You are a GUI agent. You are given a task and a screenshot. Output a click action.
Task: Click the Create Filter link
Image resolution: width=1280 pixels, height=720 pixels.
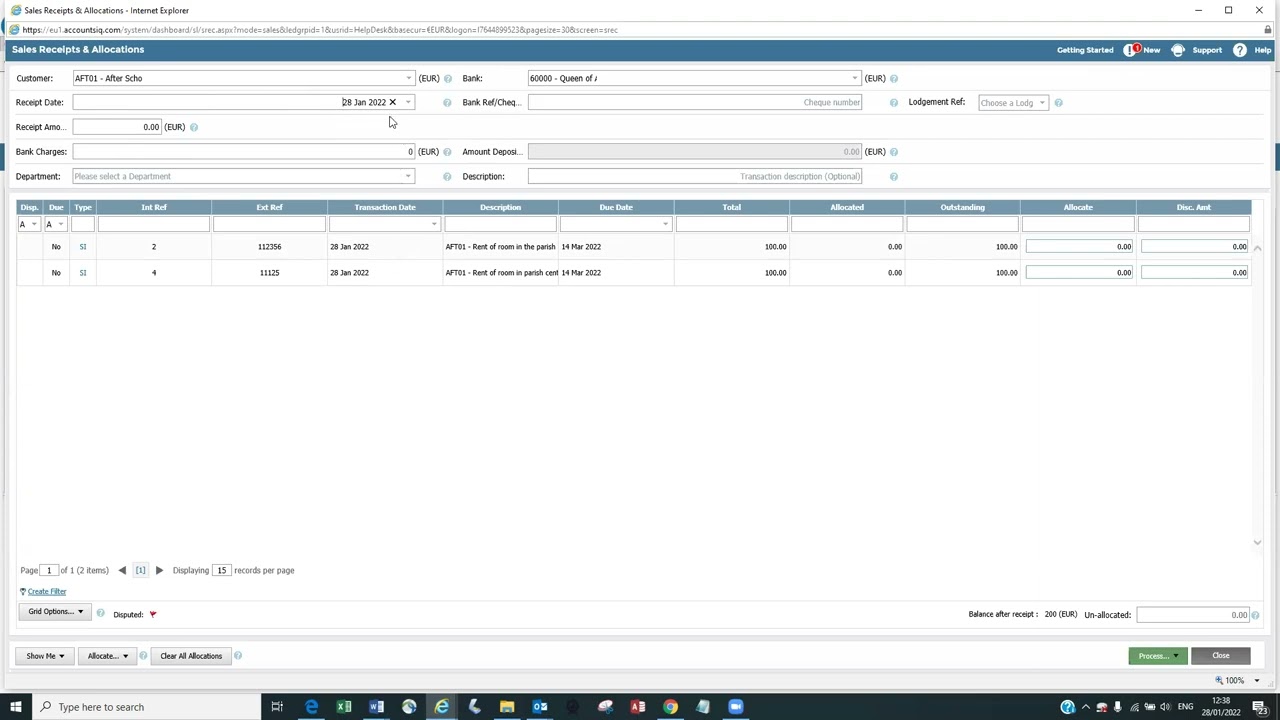click(x=47, y=592)
